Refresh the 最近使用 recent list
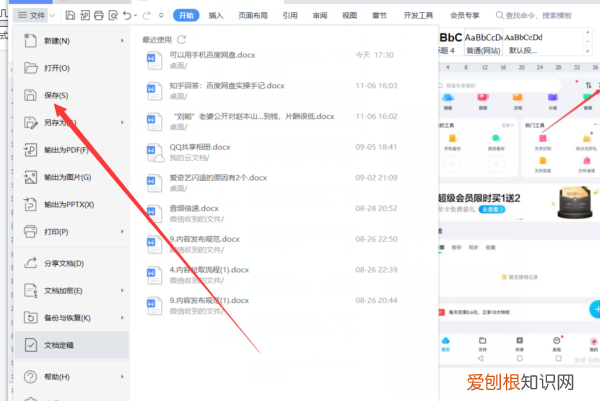This screenshot has height=401, width=600. point(181,39)
